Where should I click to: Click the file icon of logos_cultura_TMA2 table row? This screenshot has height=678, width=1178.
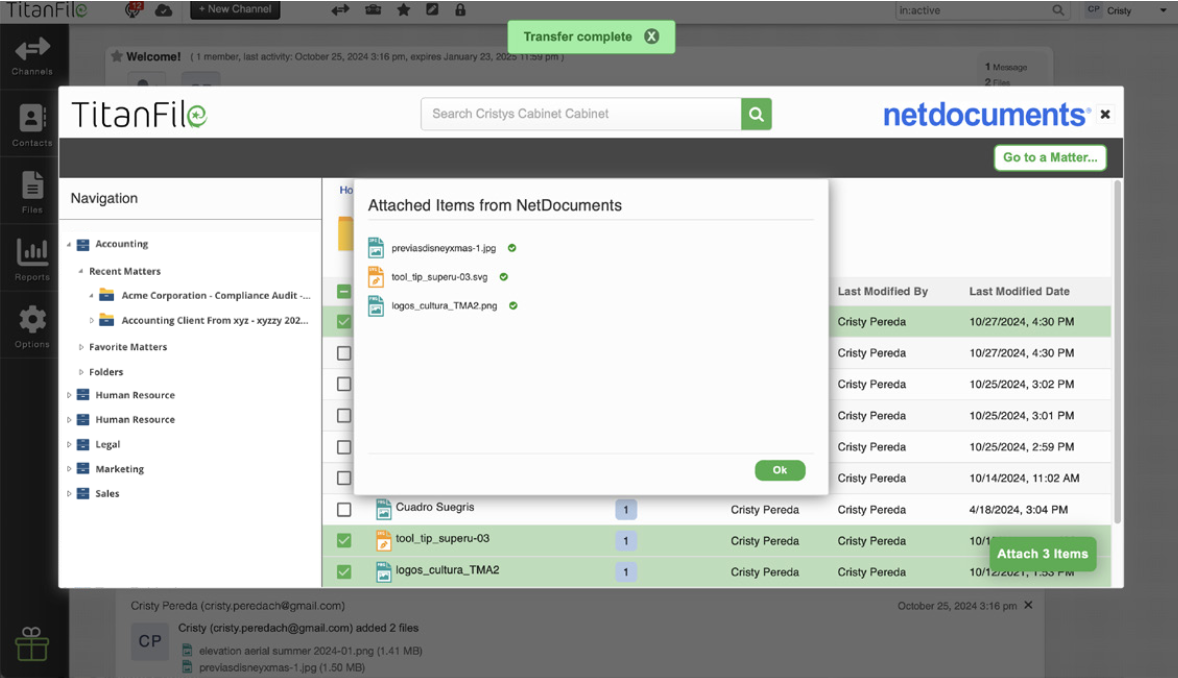pyautogui.click(x=383, y=572)
